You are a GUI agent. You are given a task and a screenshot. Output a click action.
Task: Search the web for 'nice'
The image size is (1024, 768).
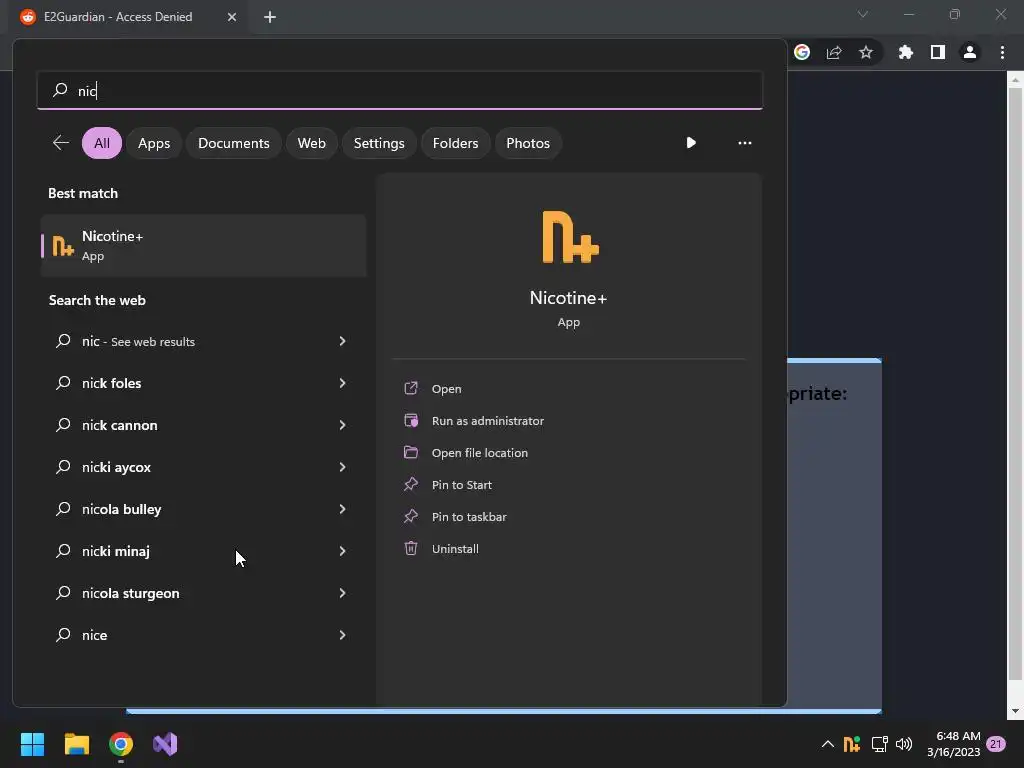pos(203,635)
